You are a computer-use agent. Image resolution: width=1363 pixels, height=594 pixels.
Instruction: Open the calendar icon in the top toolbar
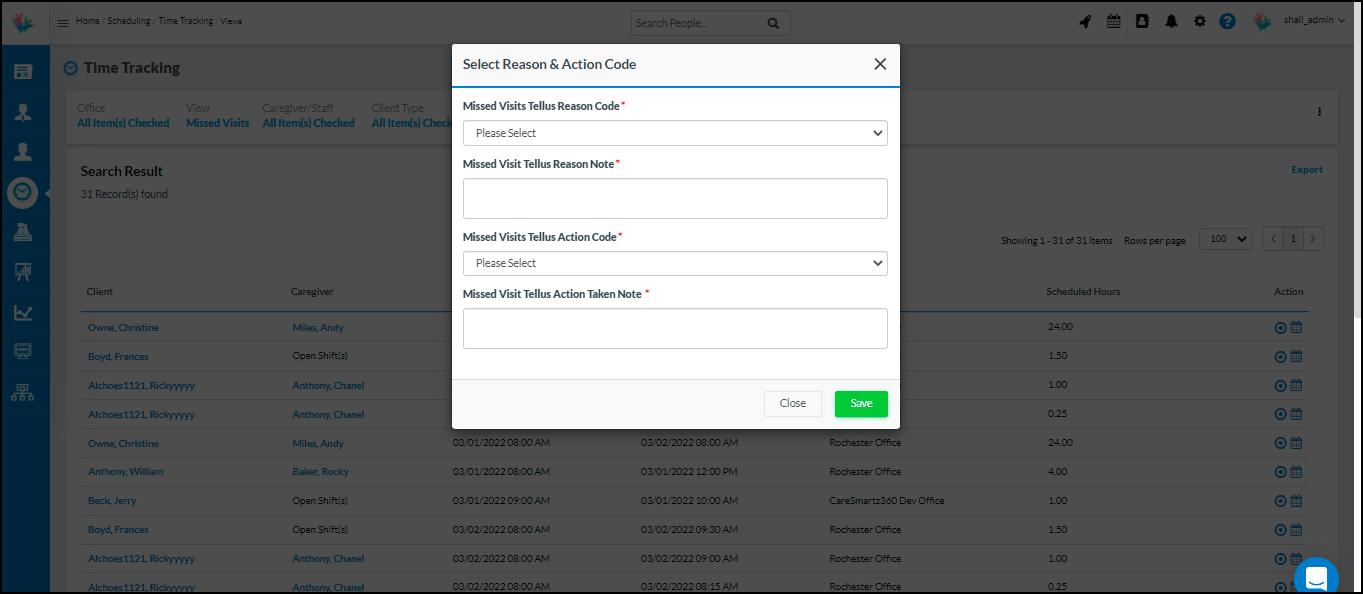(x=1113, y=20)
